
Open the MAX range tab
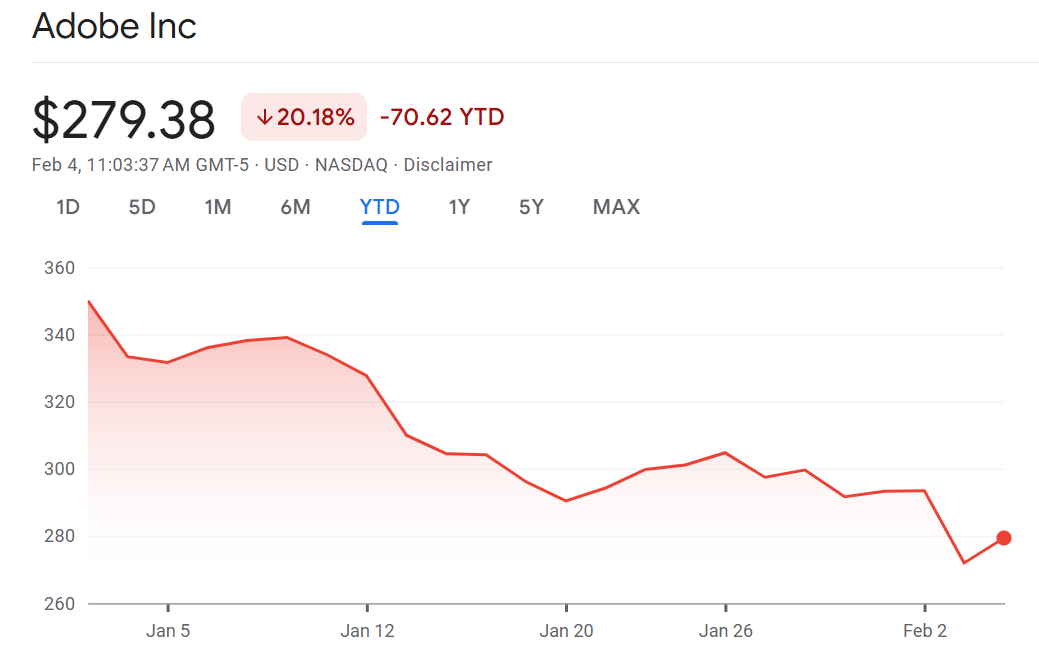[616, 207]
